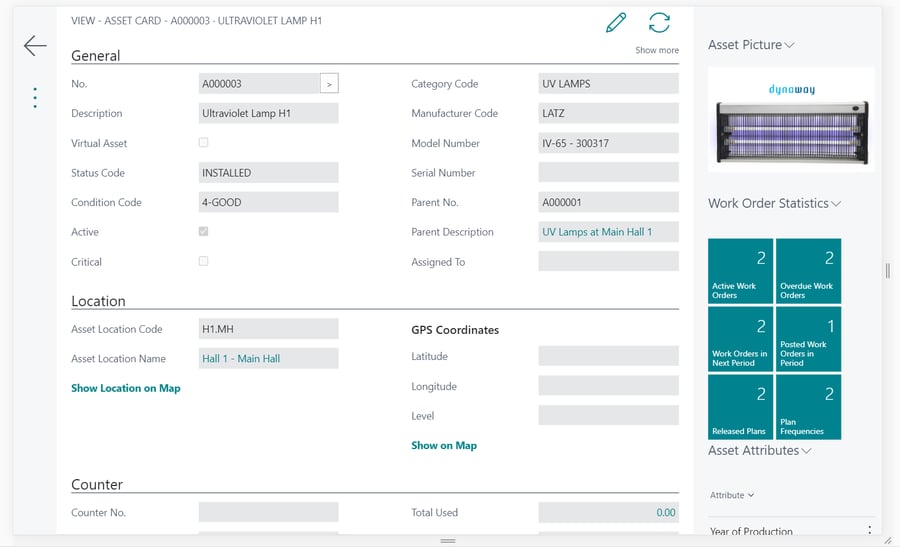
Task: Click the Year of Production attribute row
Action: (x=792, y=530)
